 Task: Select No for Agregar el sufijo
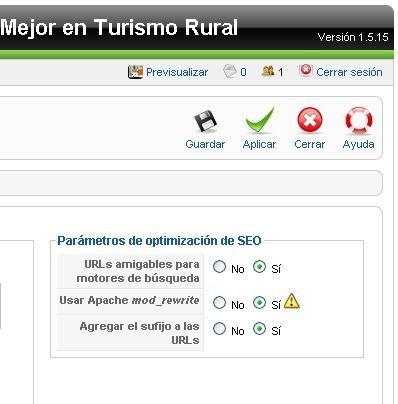coord(219,329)
